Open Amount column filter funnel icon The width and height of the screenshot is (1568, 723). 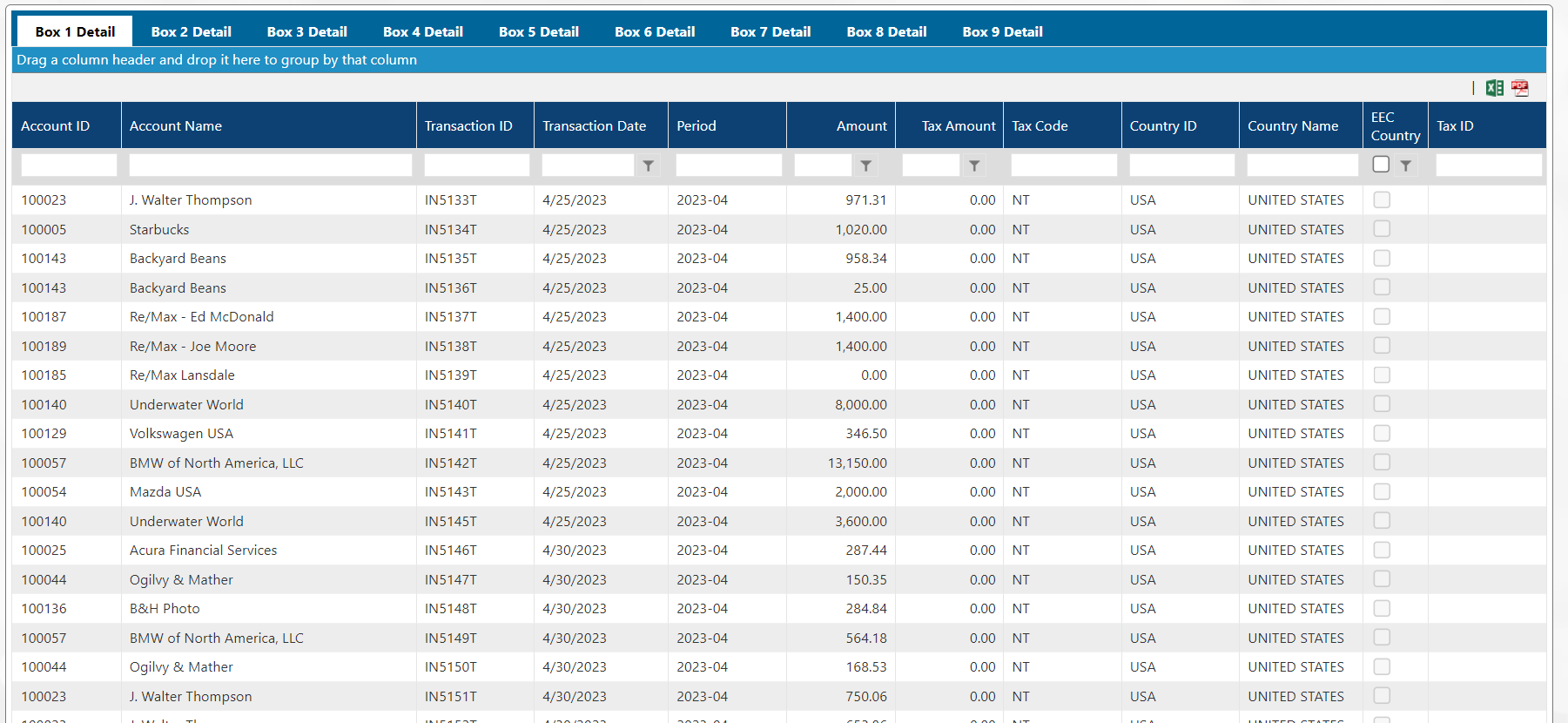click(865, 166)
